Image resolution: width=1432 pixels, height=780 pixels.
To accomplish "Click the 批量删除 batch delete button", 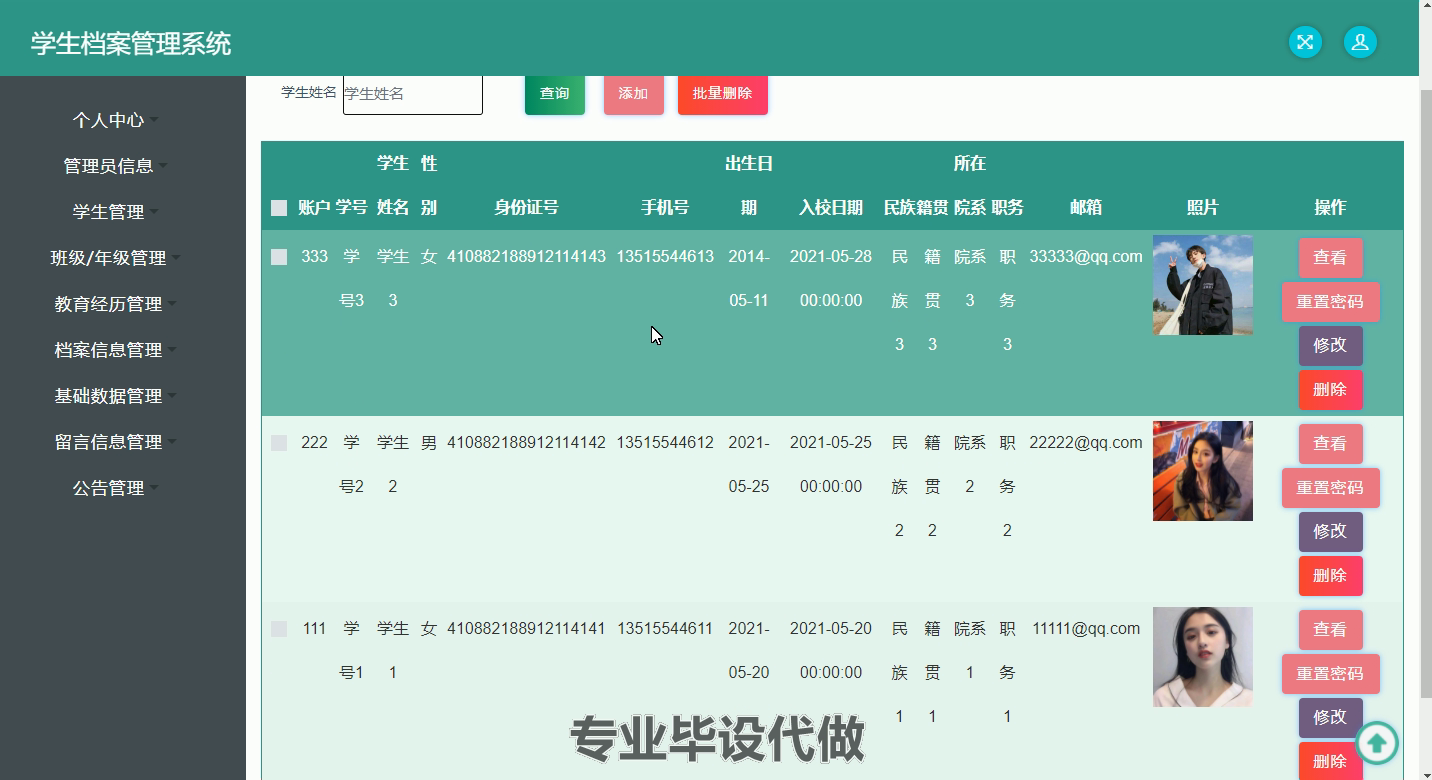I will click(x=723, y=94).
